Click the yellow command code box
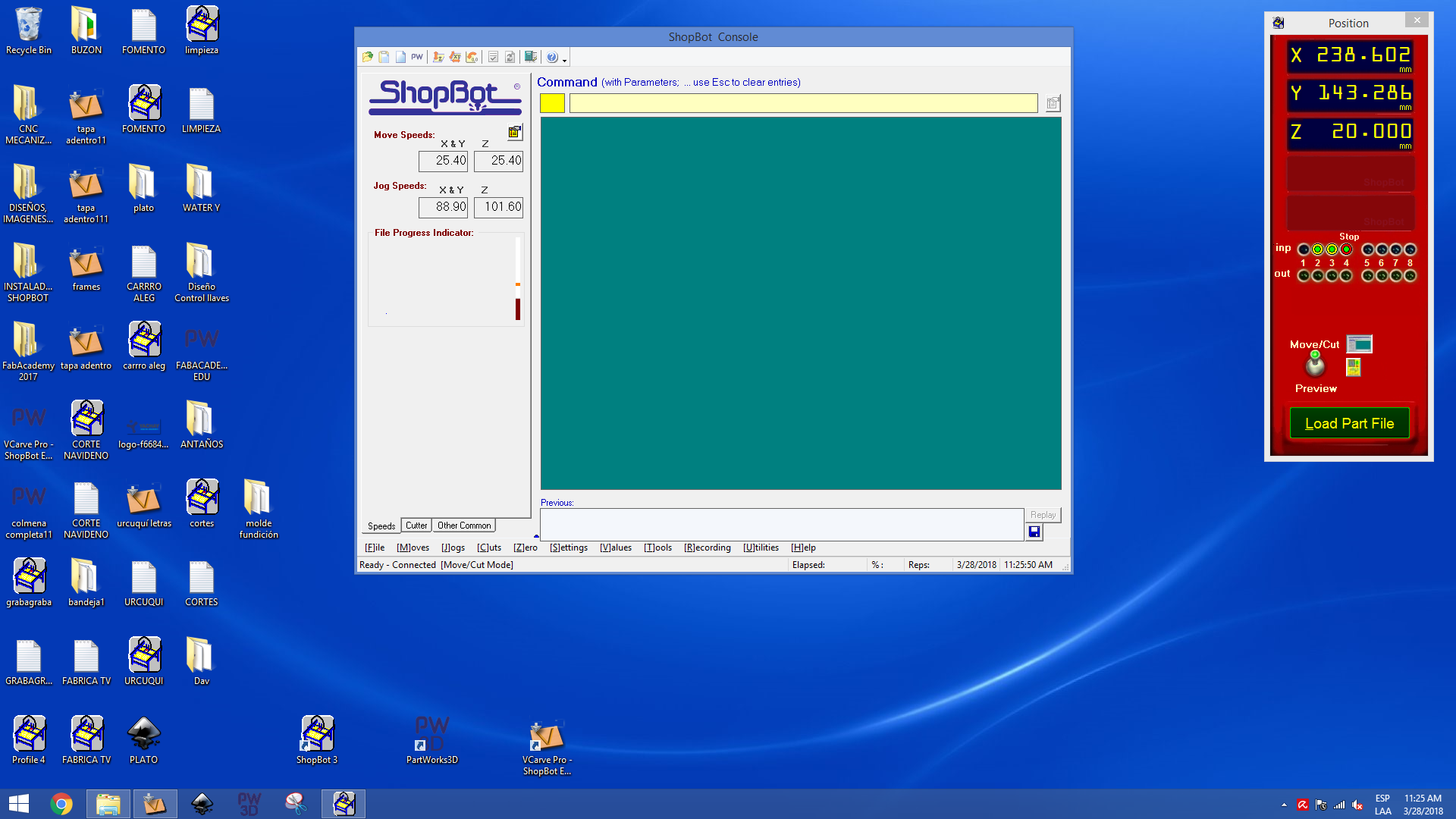 [x=552, y=104]
